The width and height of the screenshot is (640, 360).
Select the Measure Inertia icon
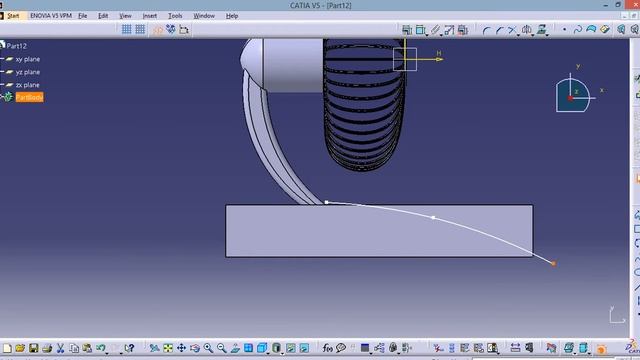click(x=529, y=348)
